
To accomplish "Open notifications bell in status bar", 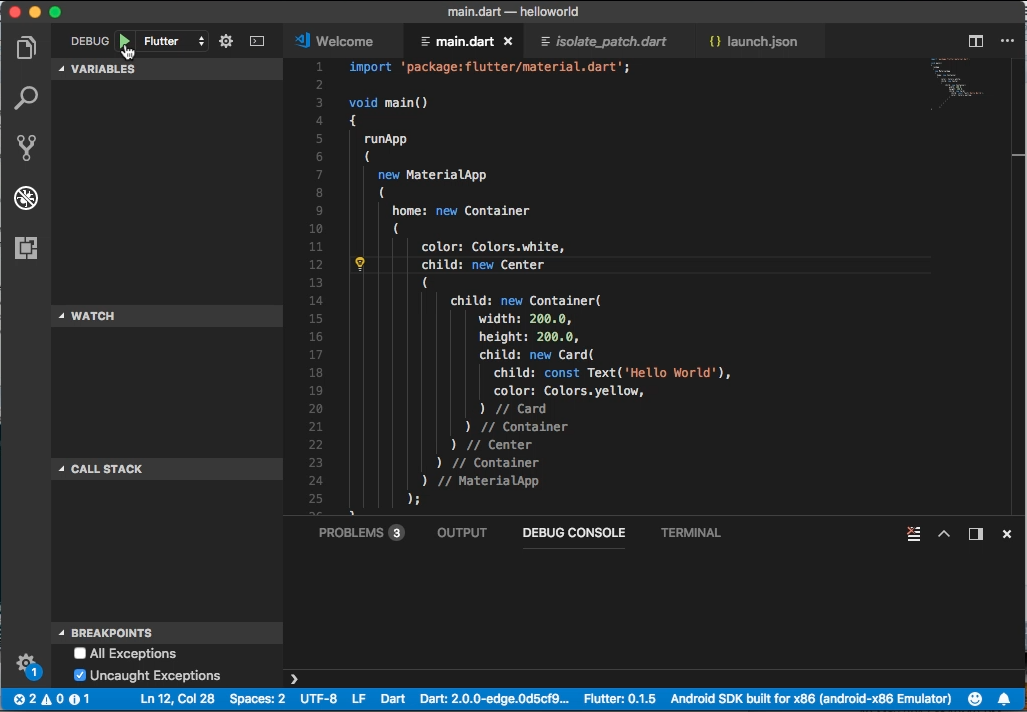I will [1004, 699].
